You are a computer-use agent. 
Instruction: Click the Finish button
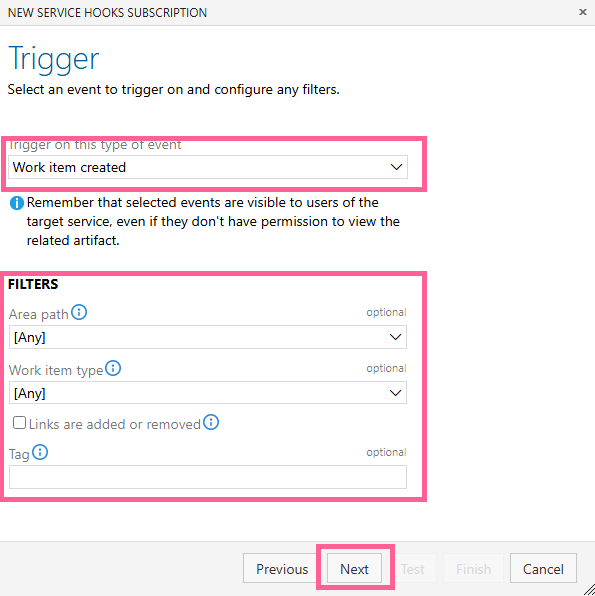coord(473,569)
